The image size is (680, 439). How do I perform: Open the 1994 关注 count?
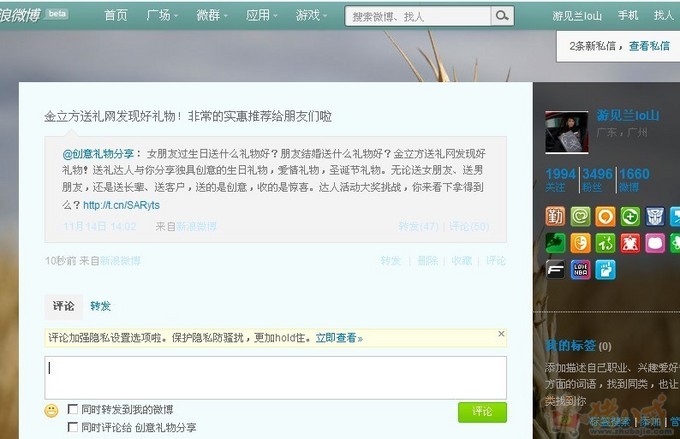coord(561,180)
